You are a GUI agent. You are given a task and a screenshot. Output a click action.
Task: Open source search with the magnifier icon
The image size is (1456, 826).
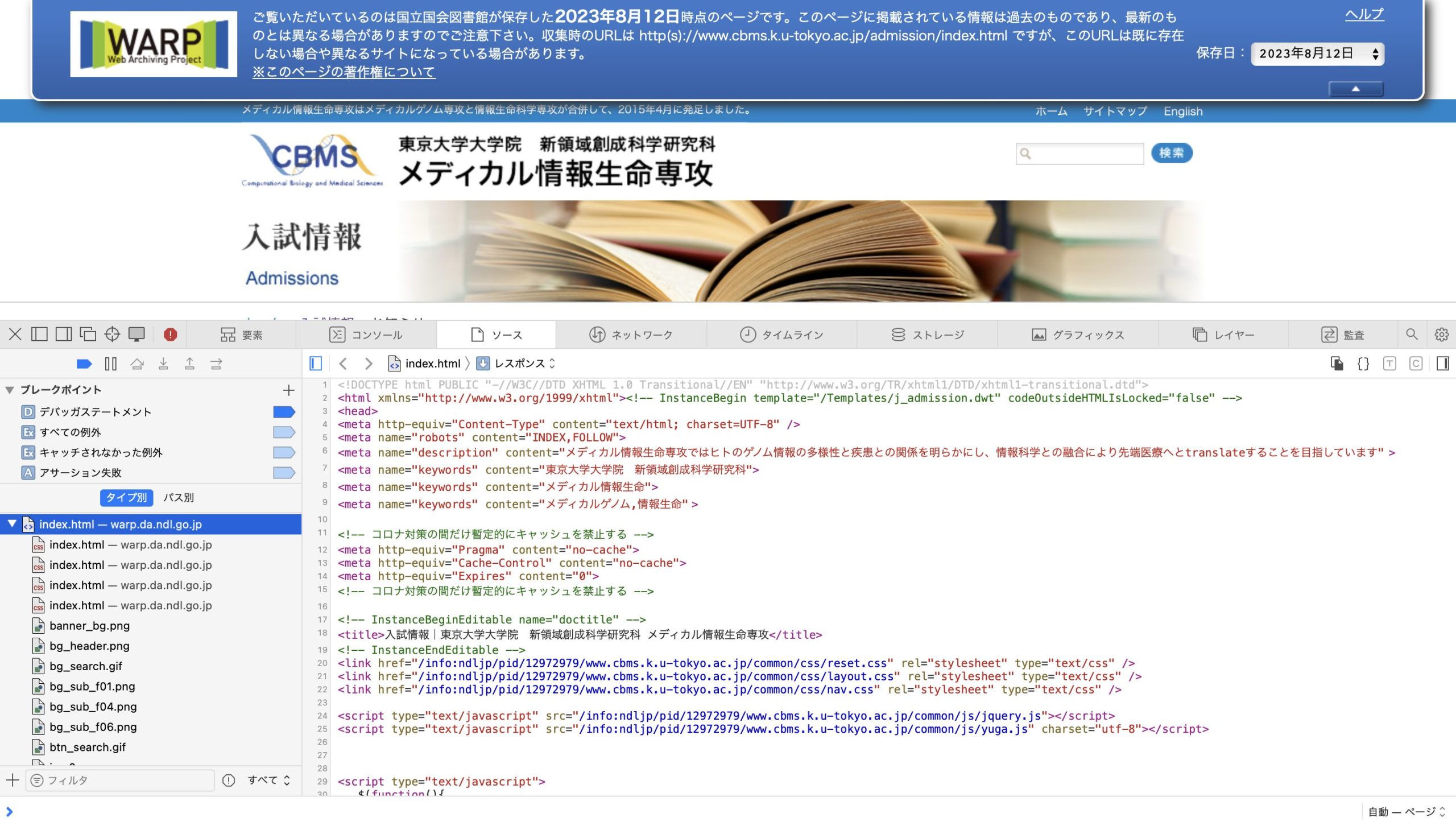click(1412, 334)
